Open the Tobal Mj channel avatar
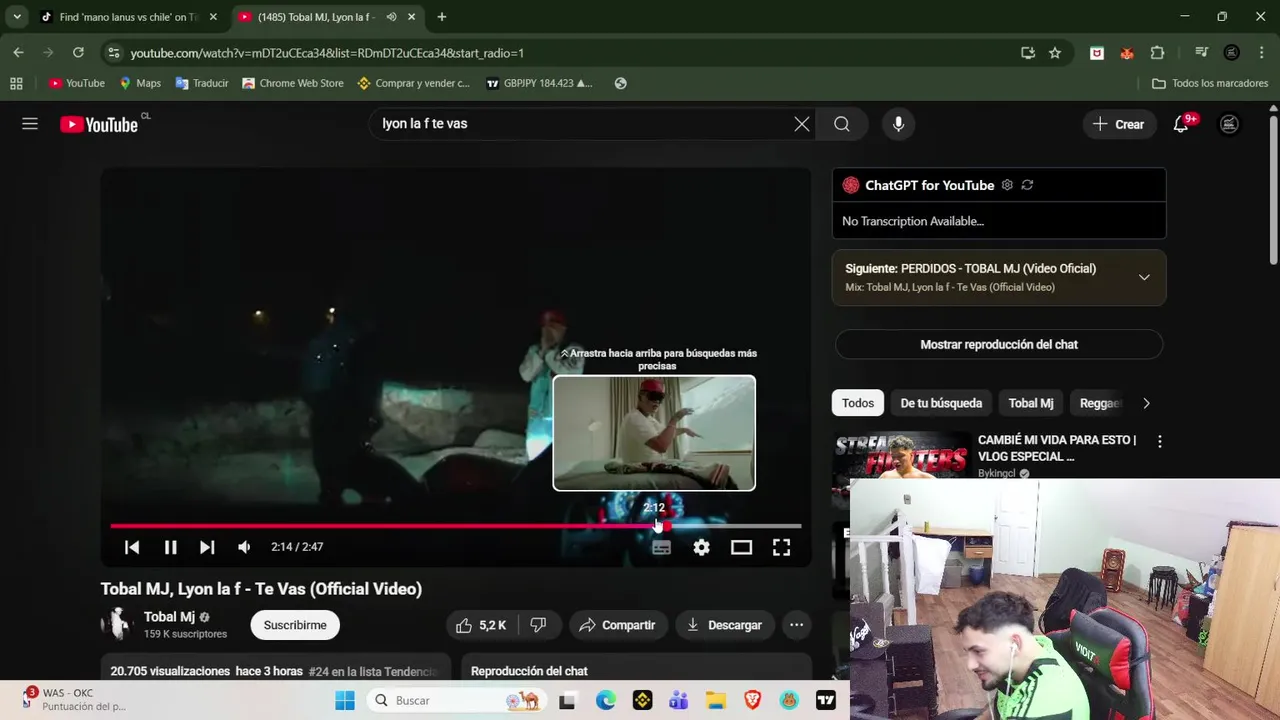This screenshot has height=720, width=1280. [x=118, y=624]
